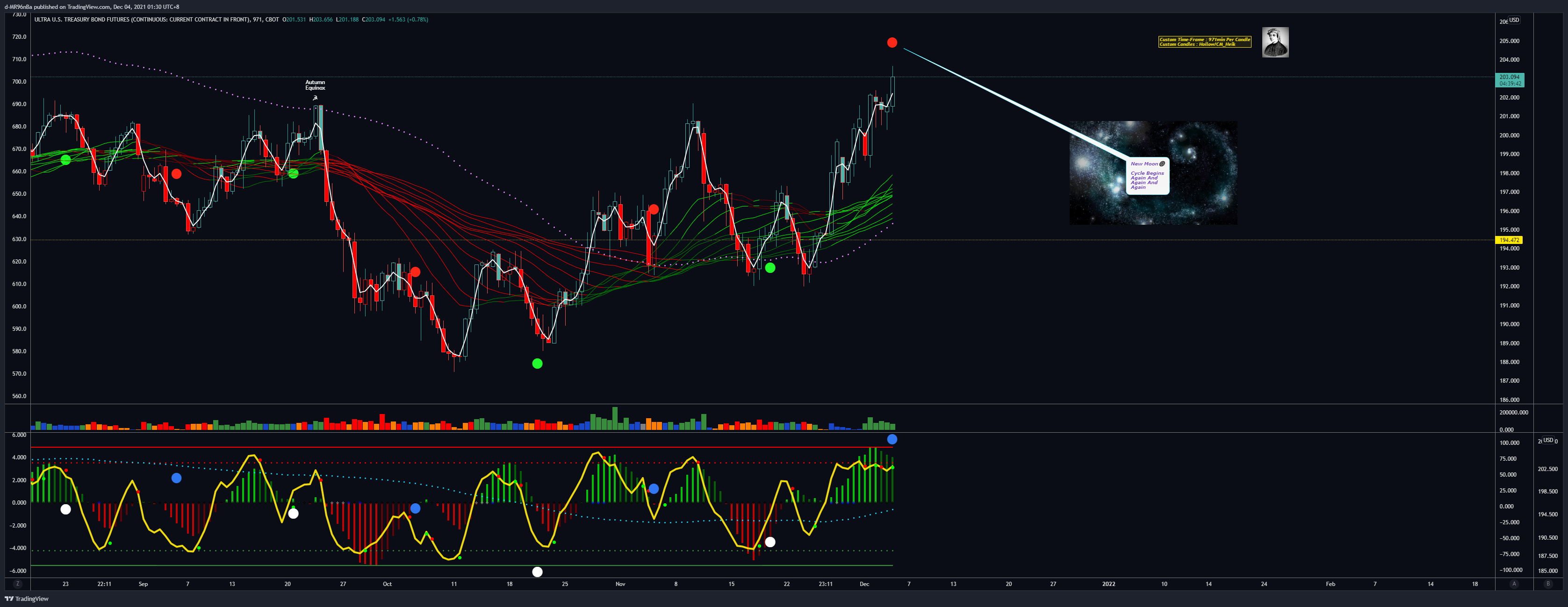
Task: Select the yellow Custom Time-Frame text box
Action: pyautogui.click(x=1205, y=42)
